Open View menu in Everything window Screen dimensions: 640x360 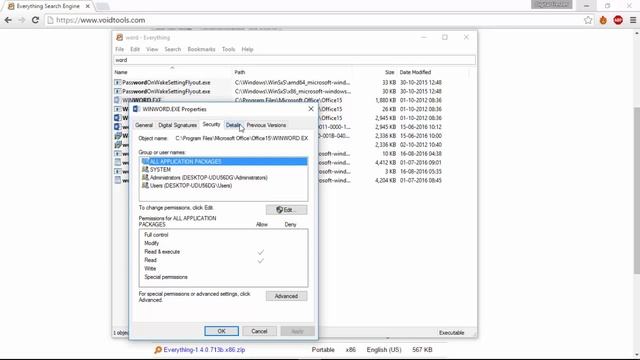tap(152, 49)
